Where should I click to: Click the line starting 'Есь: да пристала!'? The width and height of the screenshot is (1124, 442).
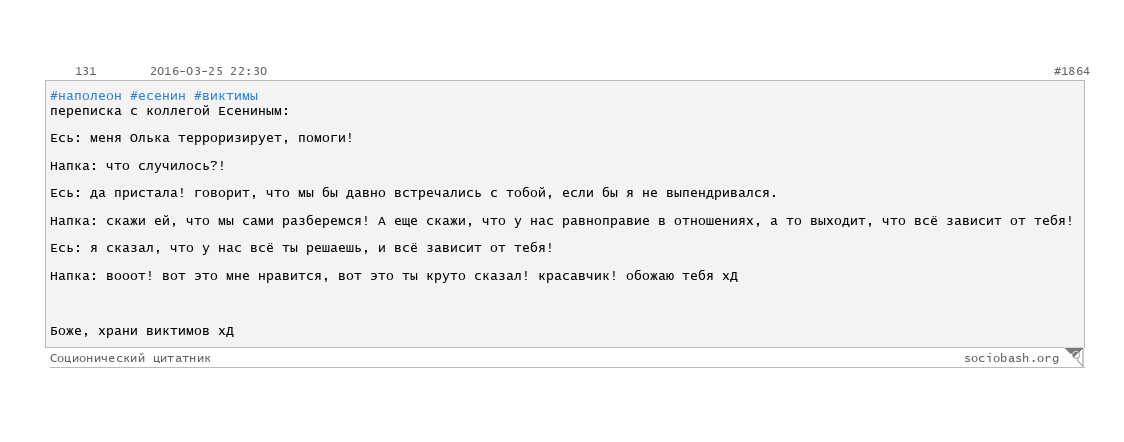pyautogui.click(x=414, y=193)
